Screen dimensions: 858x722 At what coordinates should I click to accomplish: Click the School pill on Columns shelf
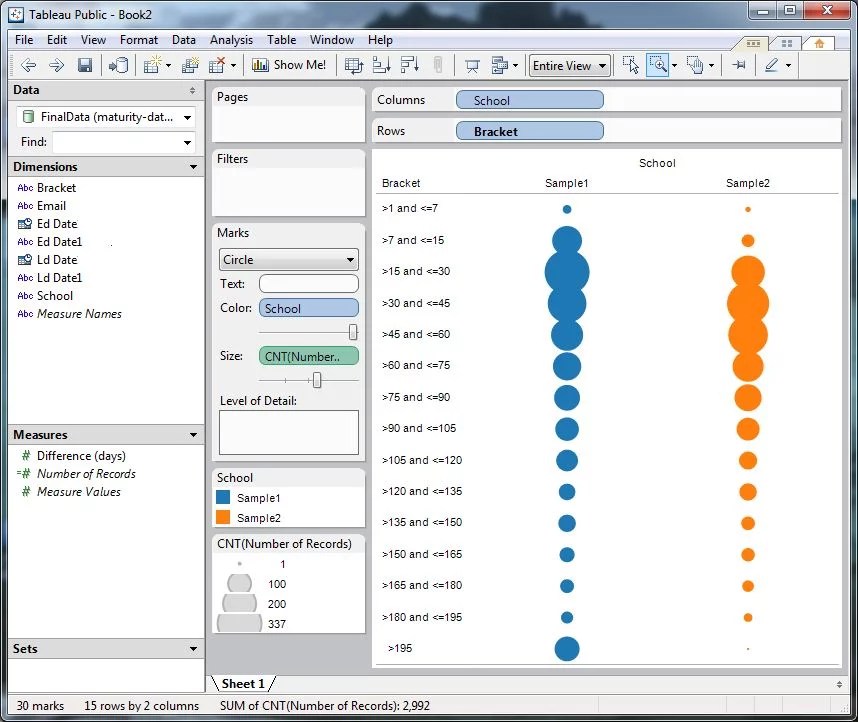tap(530, 100)
